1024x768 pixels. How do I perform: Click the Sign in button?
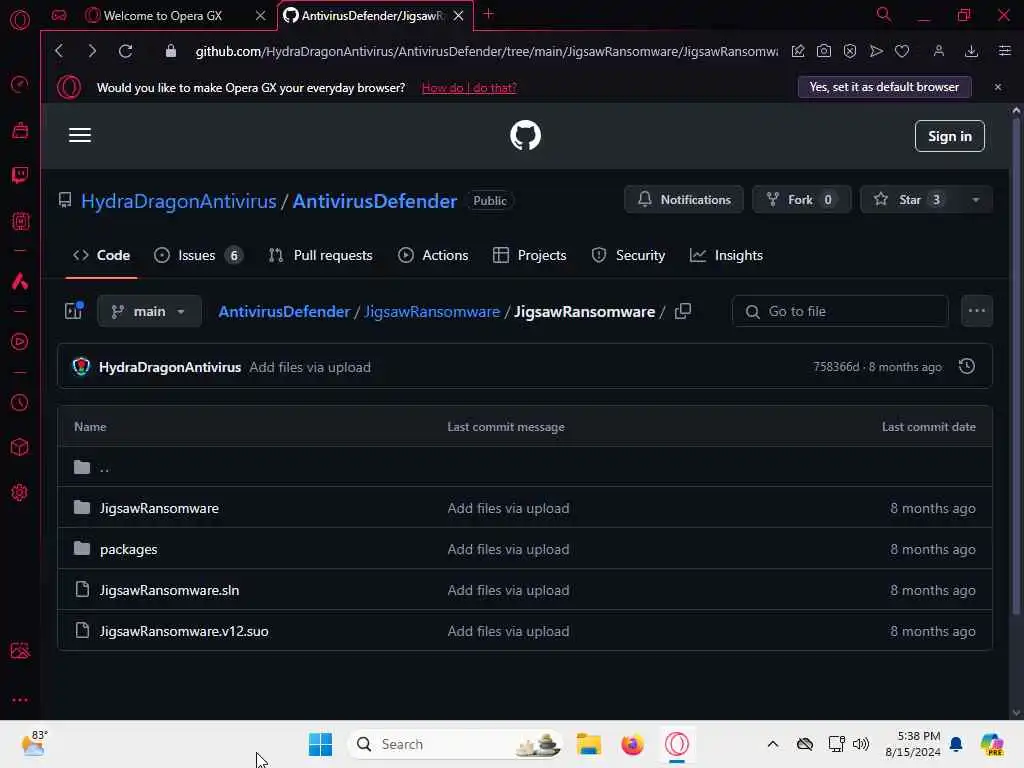(x=950, y=136)
